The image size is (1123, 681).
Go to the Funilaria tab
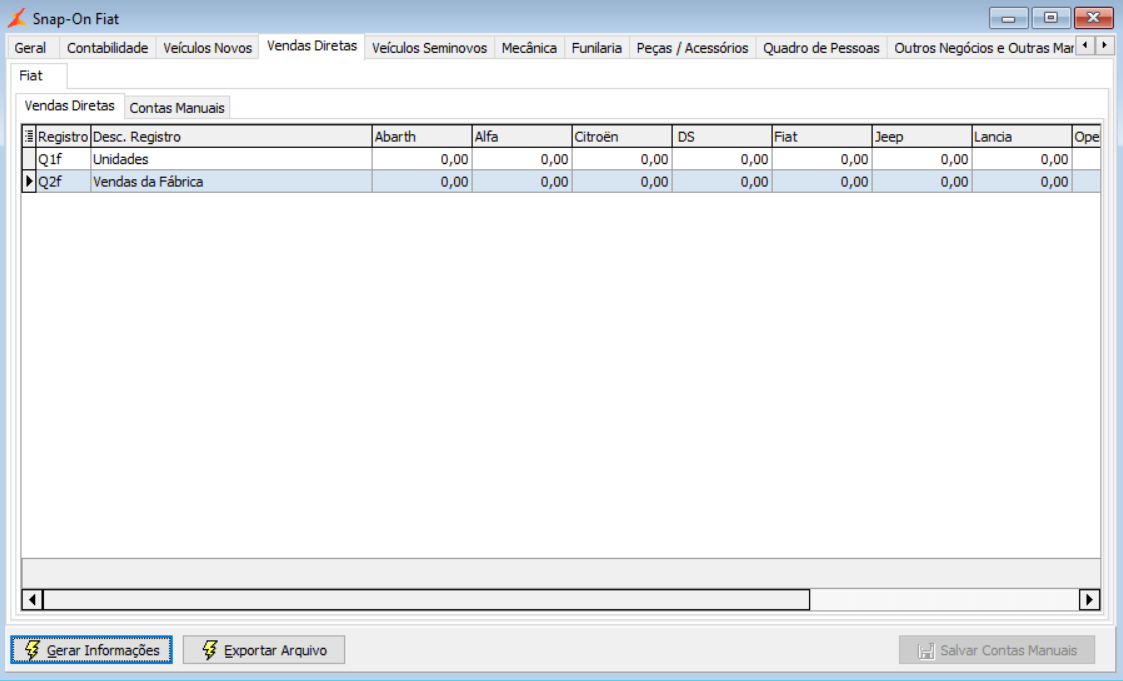click(x=597, y=48)
